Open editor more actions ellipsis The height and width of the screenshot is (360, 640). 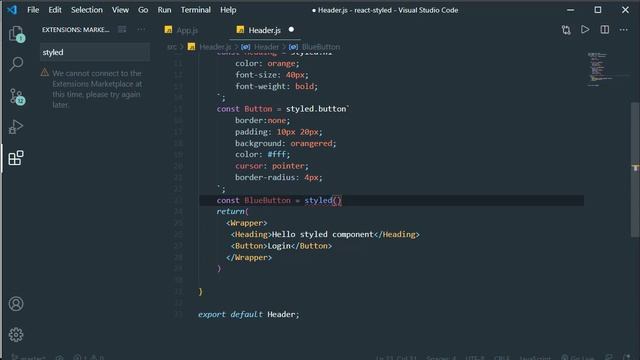pos(624,30)
